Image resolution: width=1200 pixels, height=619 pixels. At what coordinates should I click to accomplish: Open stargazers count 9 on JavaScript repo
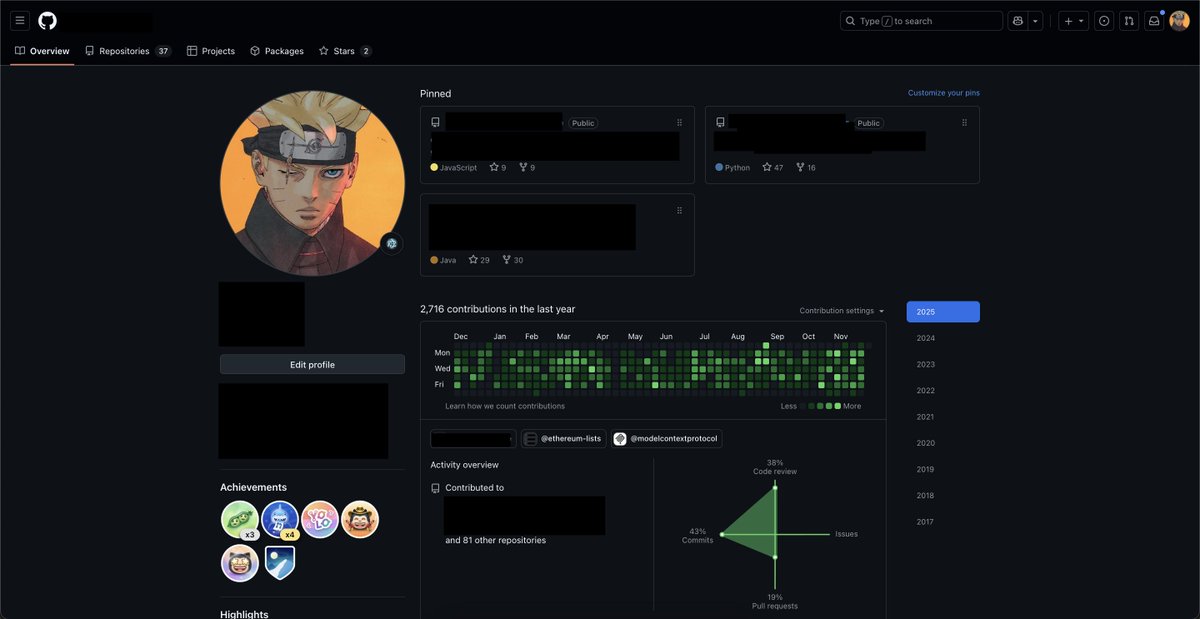(x=498, y=167)
